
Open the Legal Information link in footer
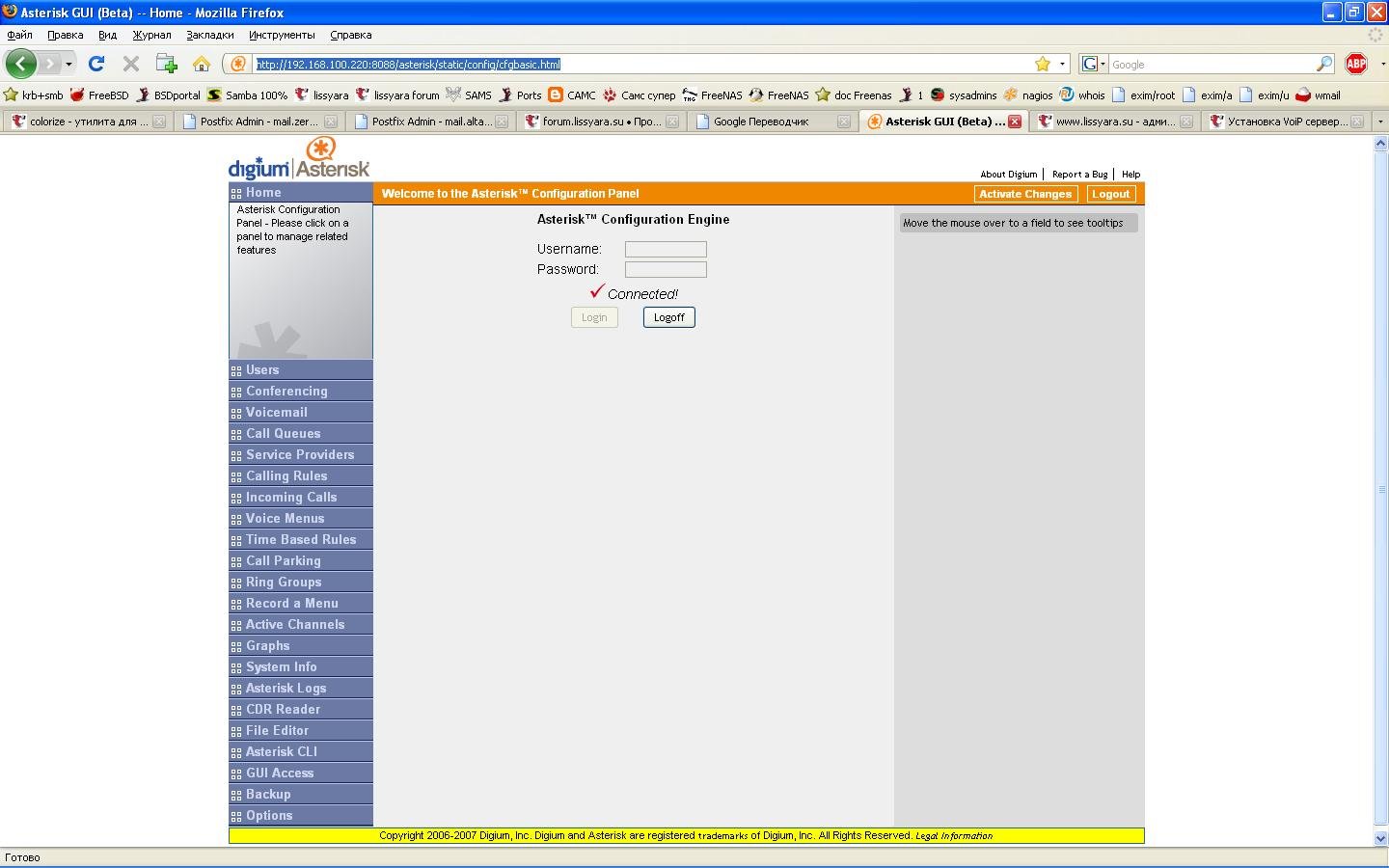(954, 836)
